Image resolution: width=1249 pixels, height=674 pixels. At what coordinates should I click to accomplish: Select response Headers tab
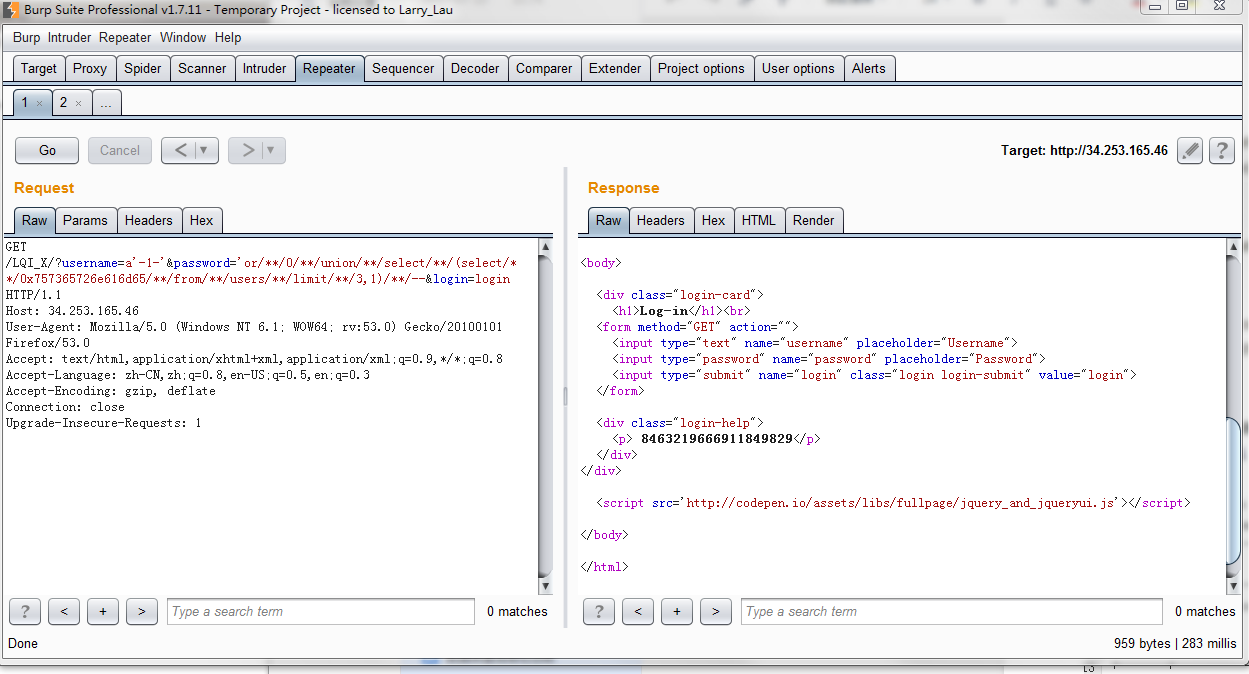(661, 220)
